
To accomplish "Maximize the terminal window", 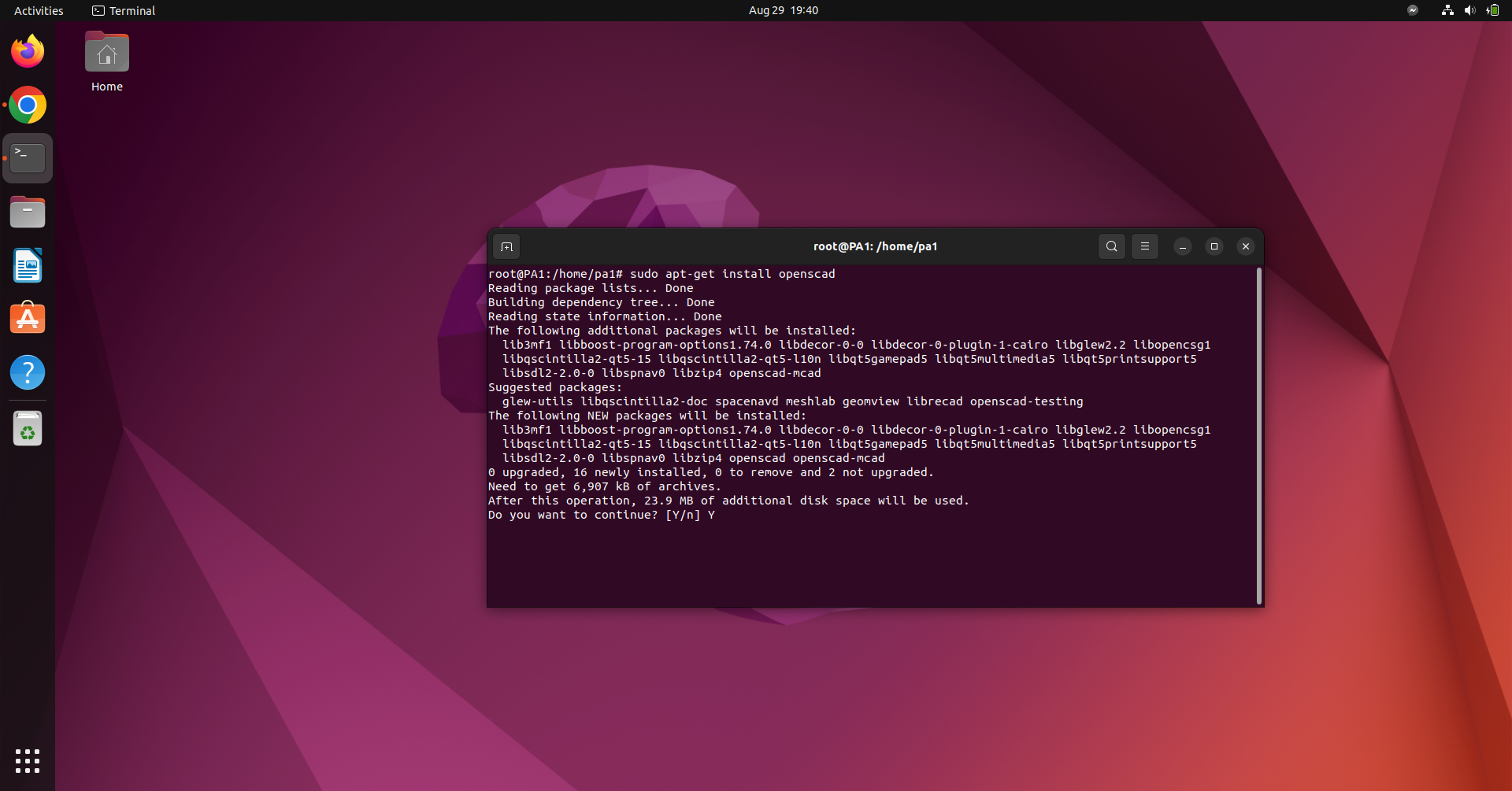I will tap(1214, 246).
